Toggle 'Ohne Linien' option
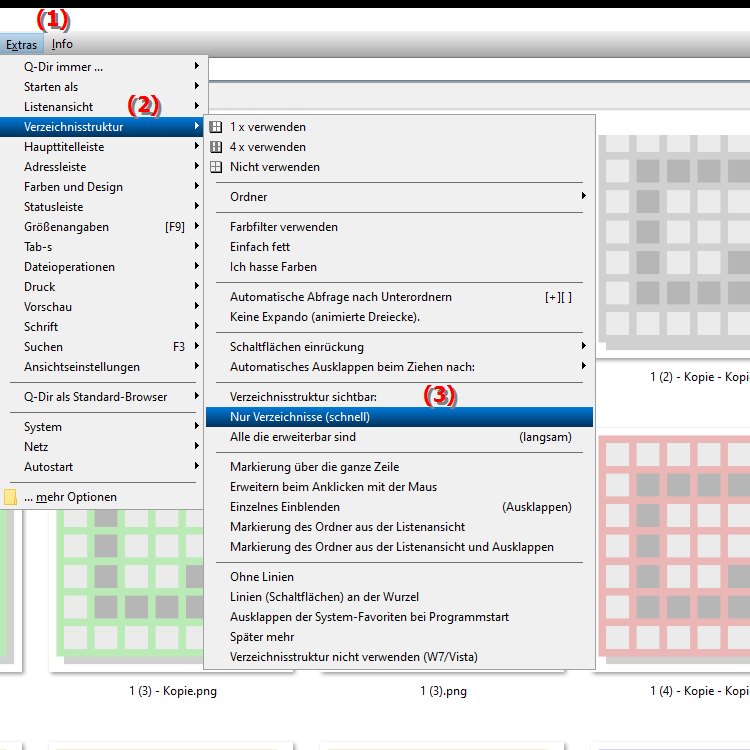Viewport: 750px width, 750px height. [399, 577]
